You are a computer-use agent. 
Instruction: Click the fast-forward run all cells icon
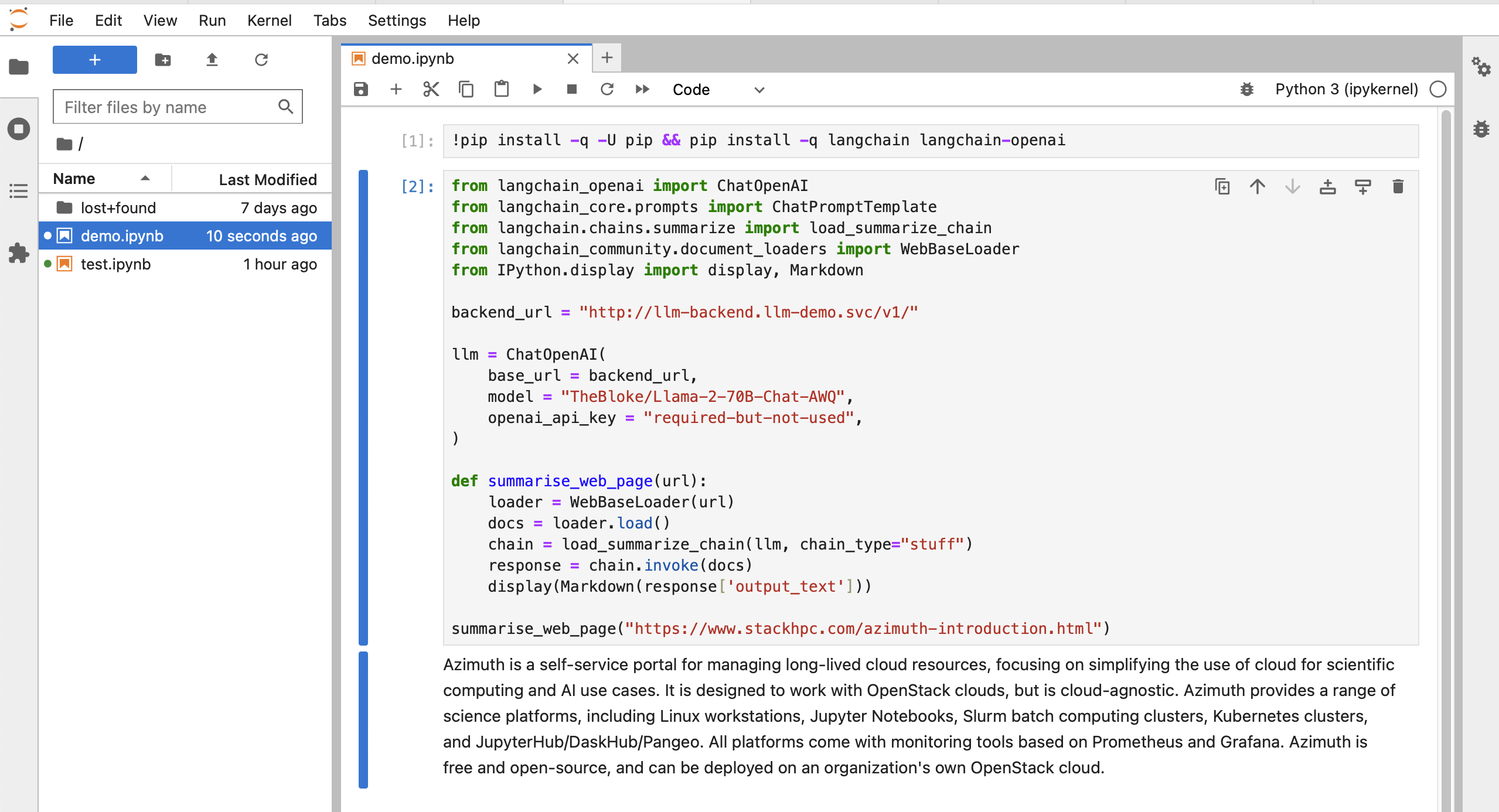pyautogui.click(x=641, y=89)
